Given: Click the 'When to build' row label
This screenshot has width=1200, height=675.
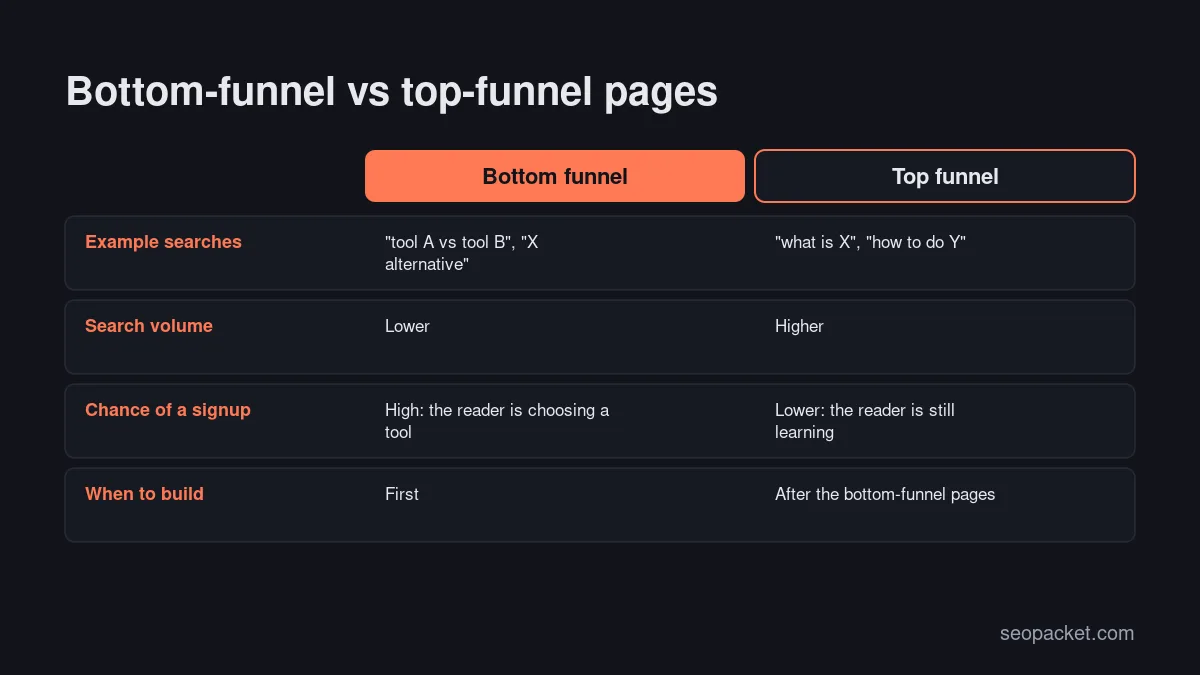Looking at the screenshot, I should (x=144, y=494).
